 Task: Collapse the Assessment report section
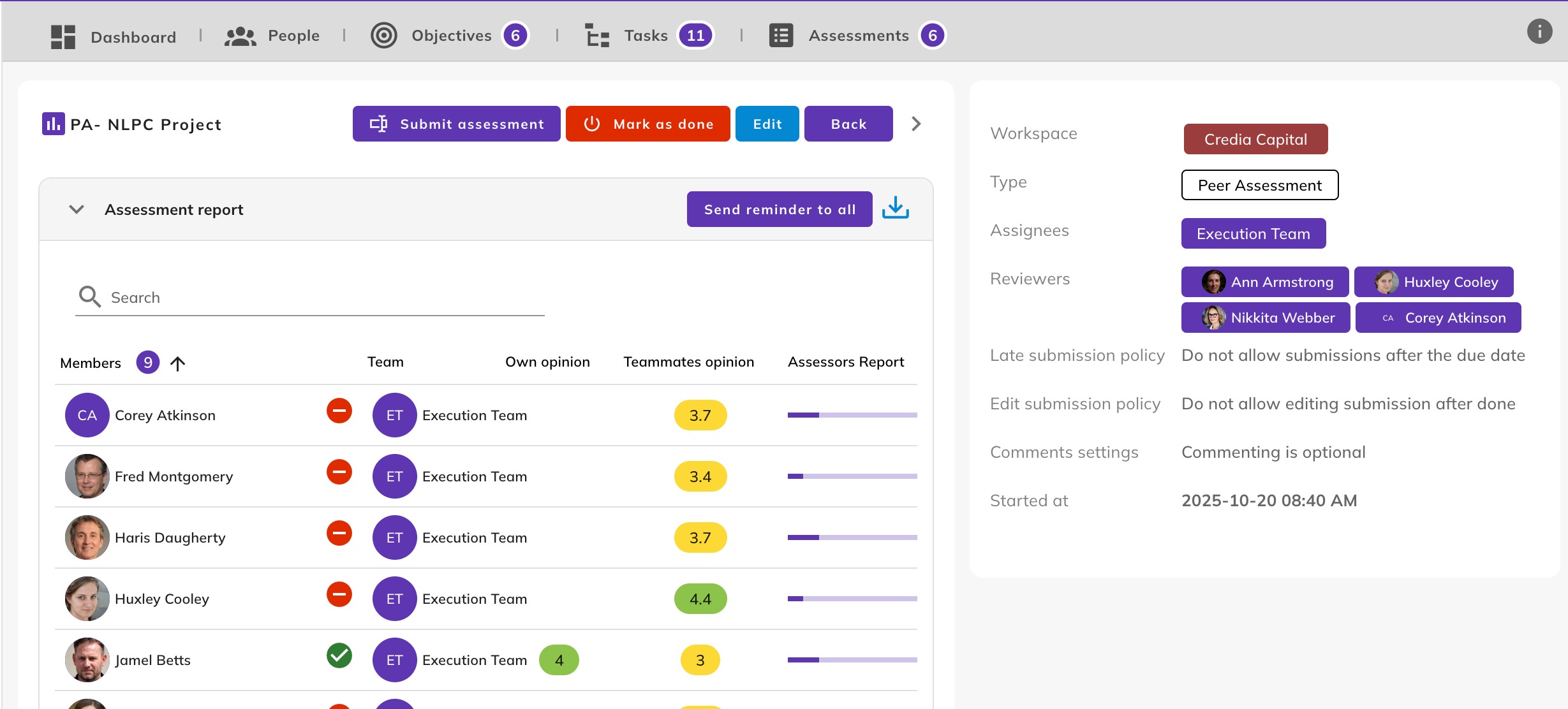click(77, 209)
